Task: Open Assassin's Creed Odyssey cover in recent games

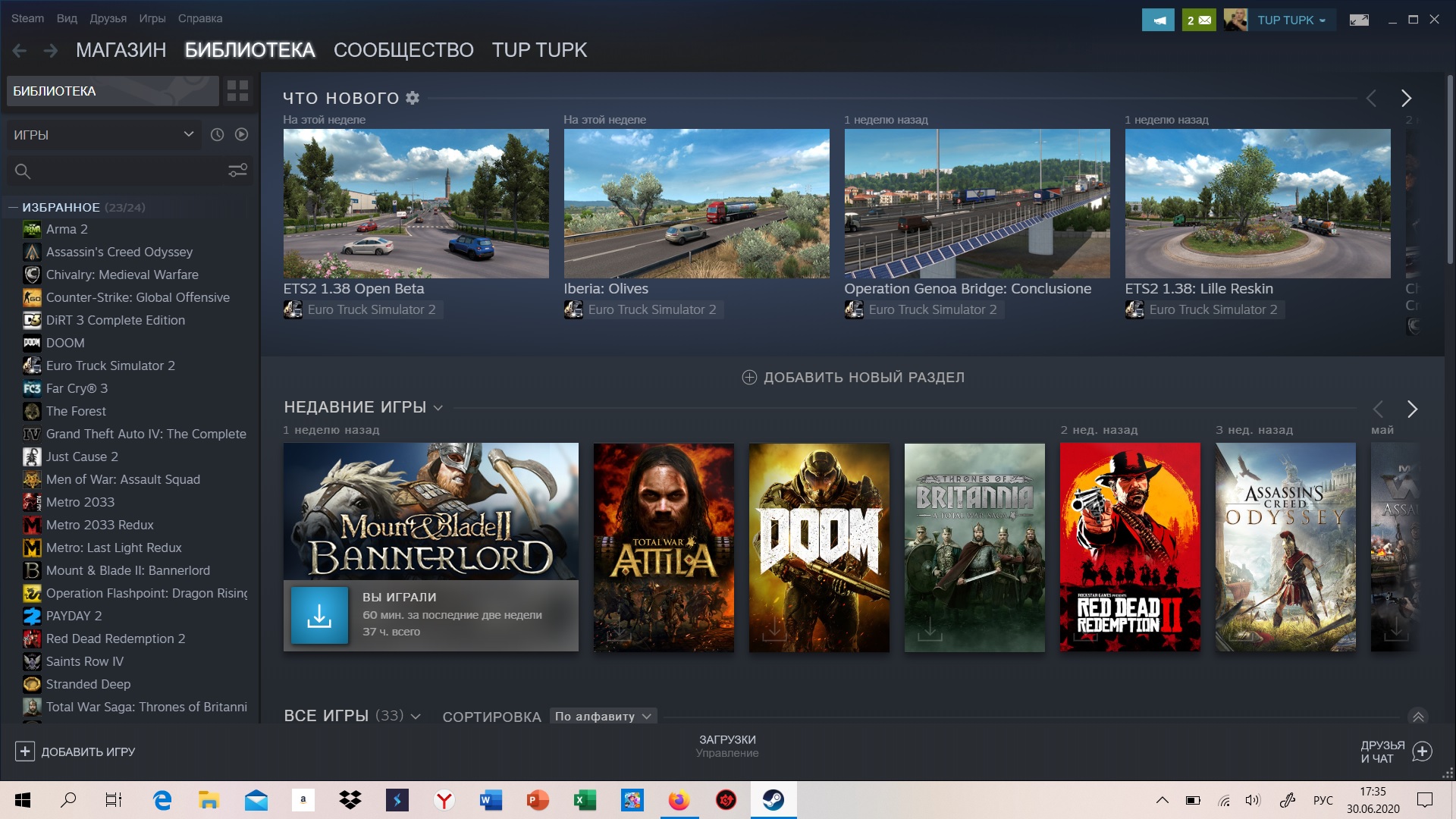Action: 1285,548
